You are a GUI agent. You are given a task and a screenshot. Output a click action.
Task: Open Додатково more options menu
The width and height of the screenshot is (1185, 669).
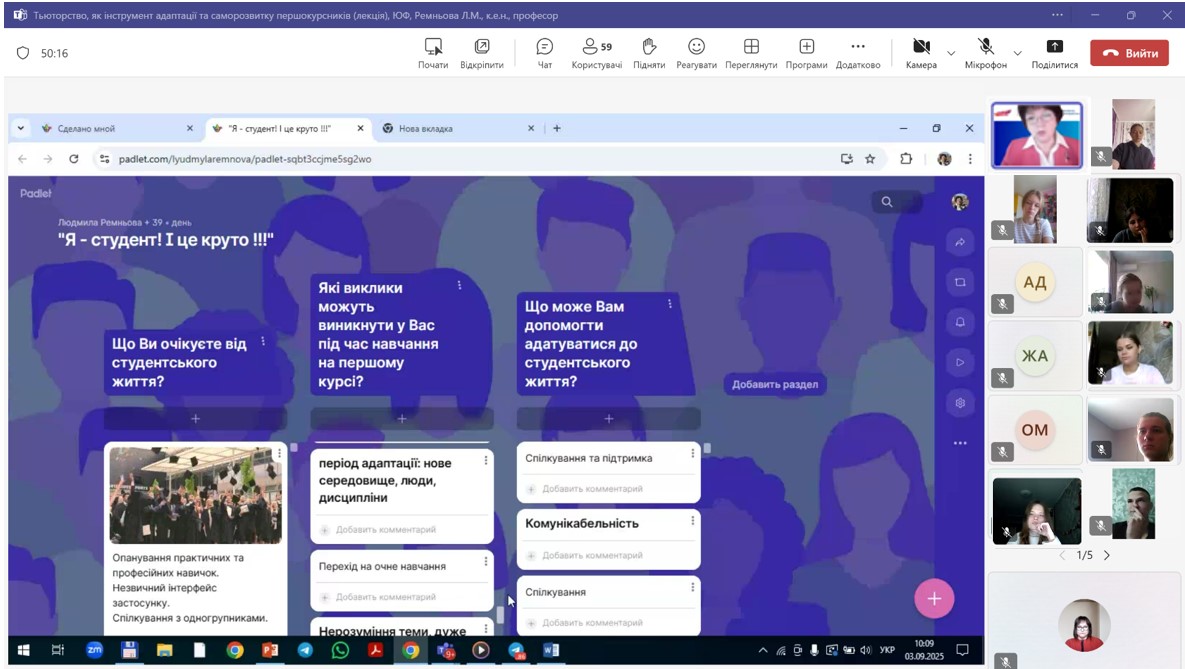tap(857, 53)
